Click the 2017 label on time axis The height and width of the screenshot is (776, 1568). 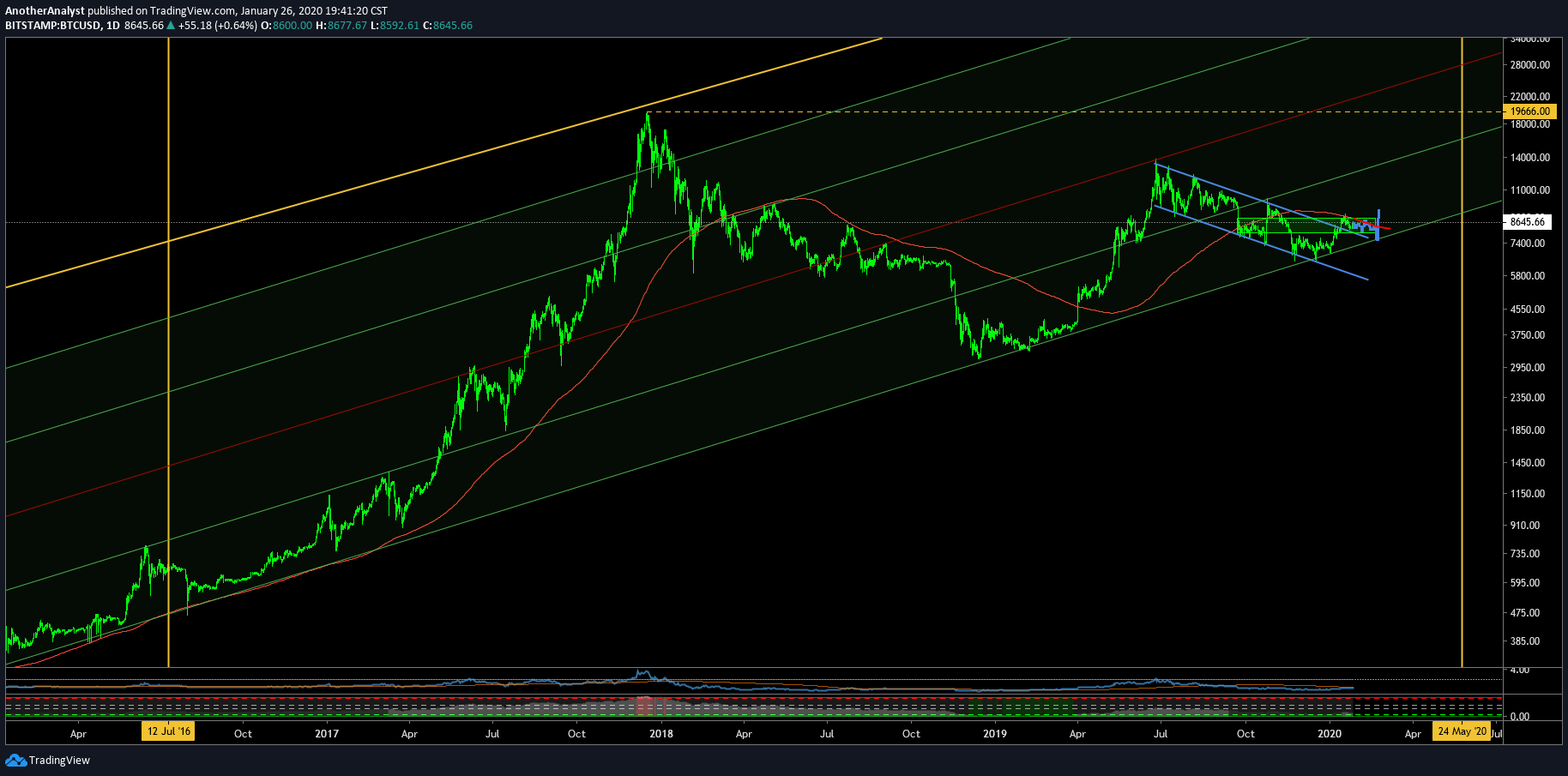pyautogui.click(x=327, y=734)
